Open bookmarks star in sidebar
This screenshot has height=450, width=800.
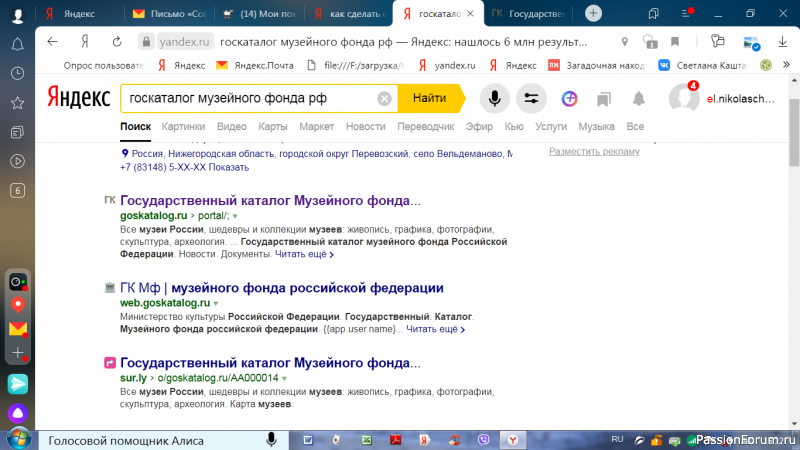click(x=17, y=103)
